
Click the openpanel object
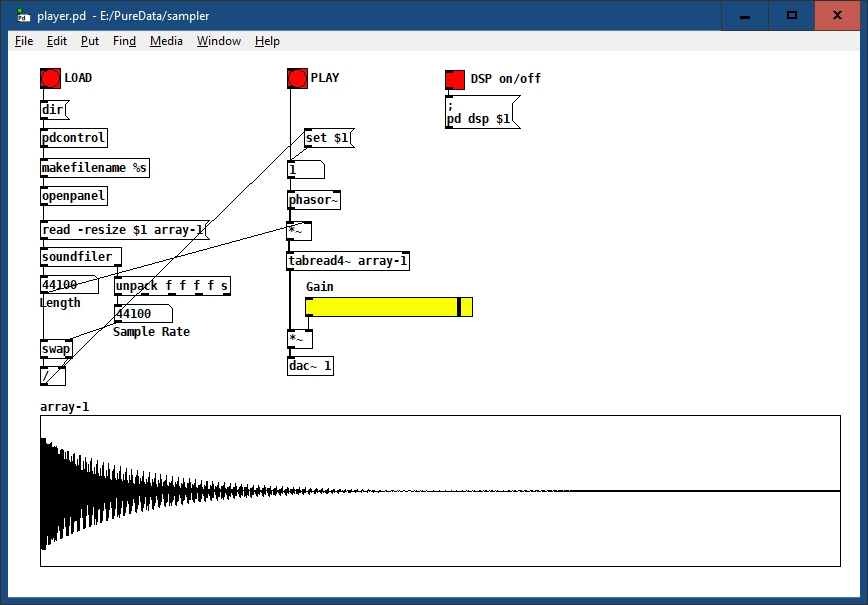click(x=74, y=196)
